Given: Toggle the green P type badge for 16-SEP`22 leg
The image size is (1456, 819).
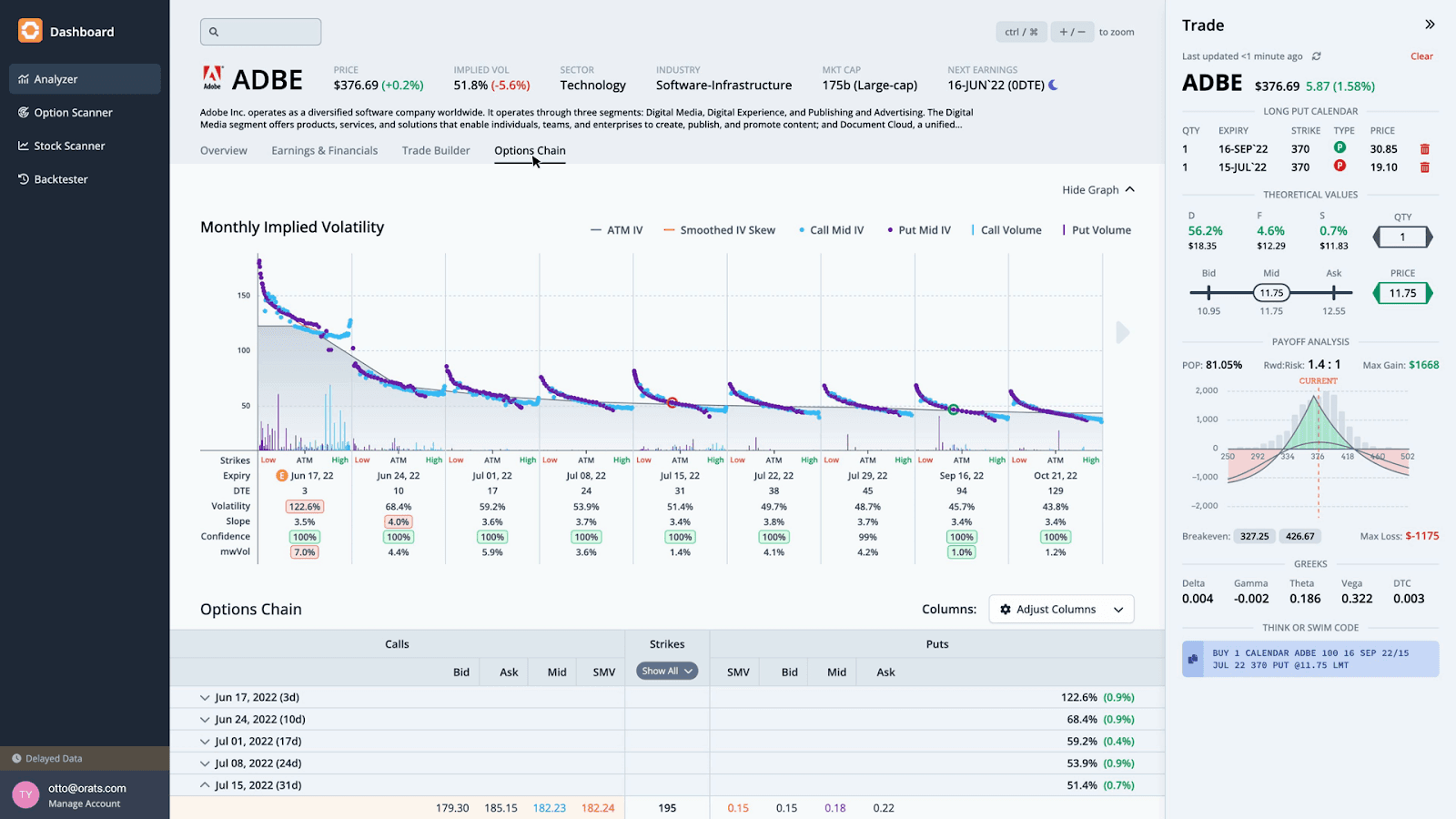Looking at the screenshot, I should click(1340, 147).
